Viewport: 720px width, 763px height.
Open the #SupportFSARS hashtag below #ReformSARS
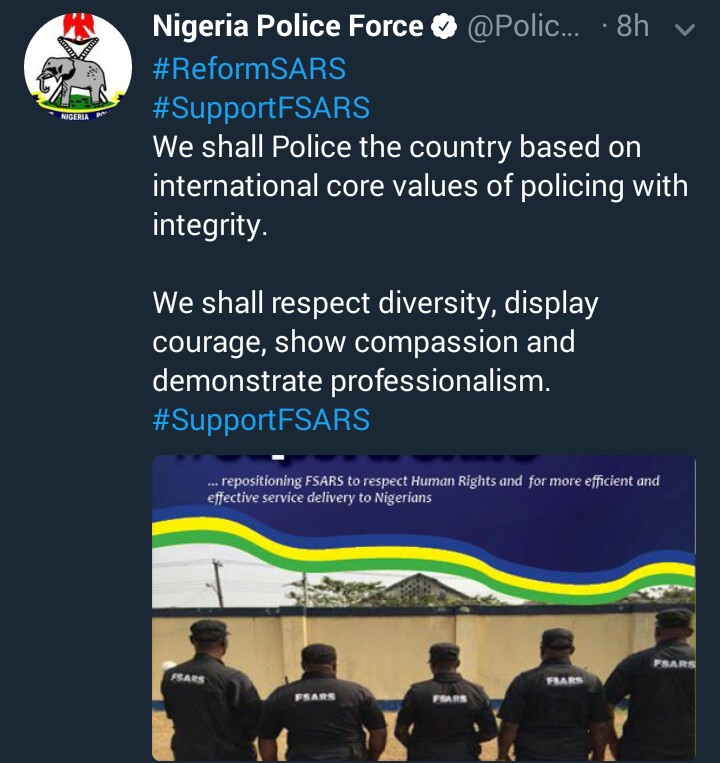pos(261,107)
